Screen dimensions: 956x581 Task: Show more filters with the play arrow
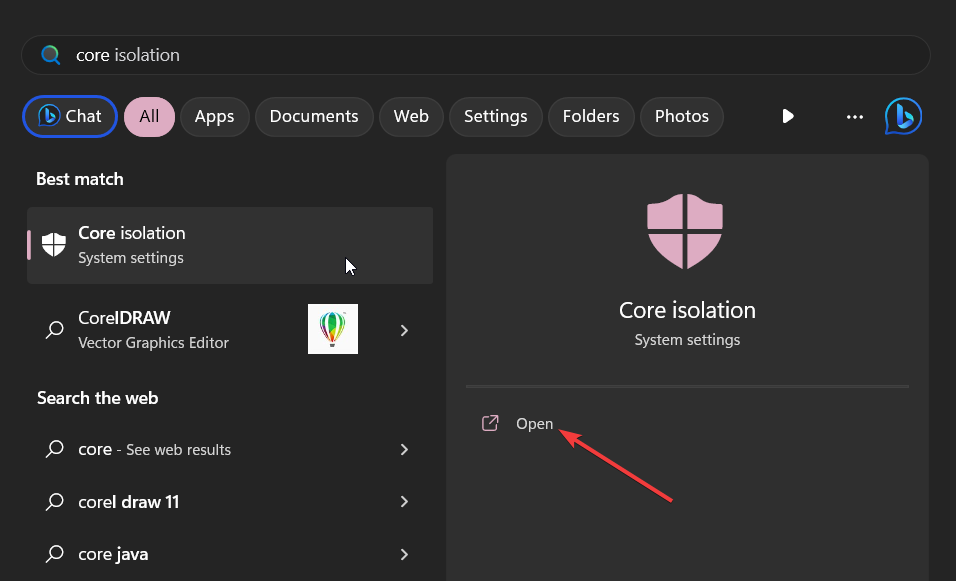click(x=788, y=116)
